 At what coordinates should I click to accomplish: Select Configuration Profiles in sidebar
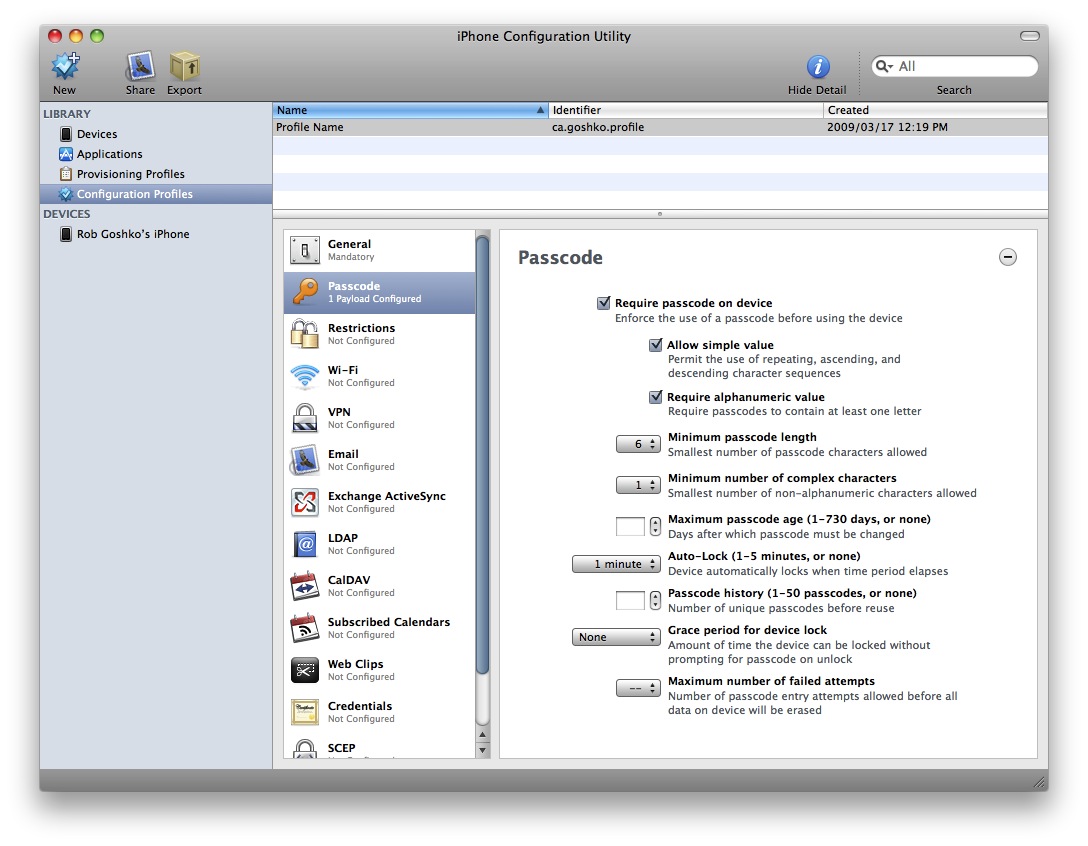tap(155, 194)
